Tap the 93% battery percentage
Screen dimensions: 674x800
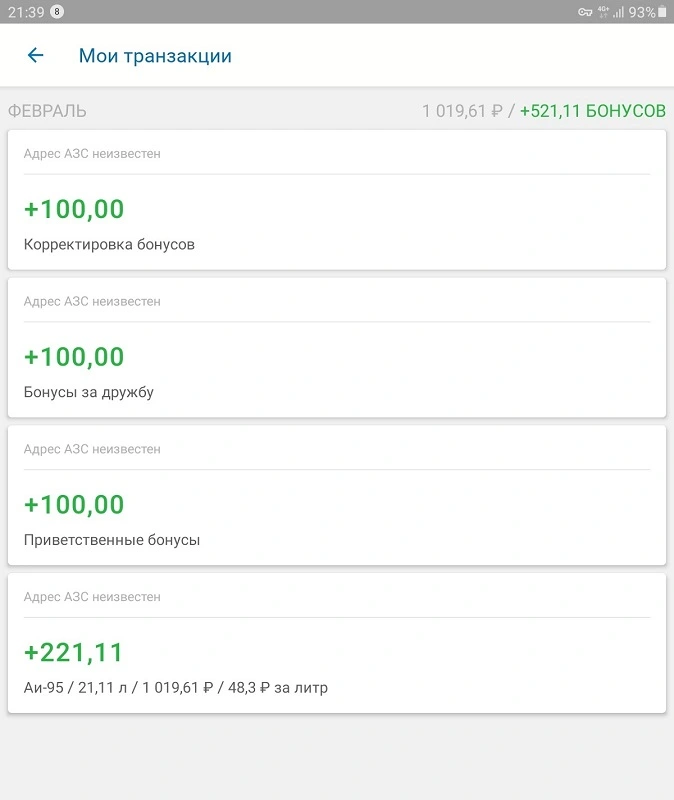642,12
